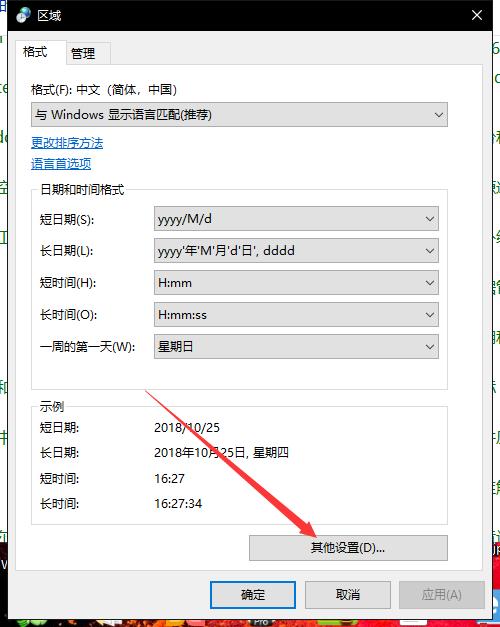This screenshot has width=500, height=627.
Task: Select the 16:27:34 long time example
Action: 178,503
